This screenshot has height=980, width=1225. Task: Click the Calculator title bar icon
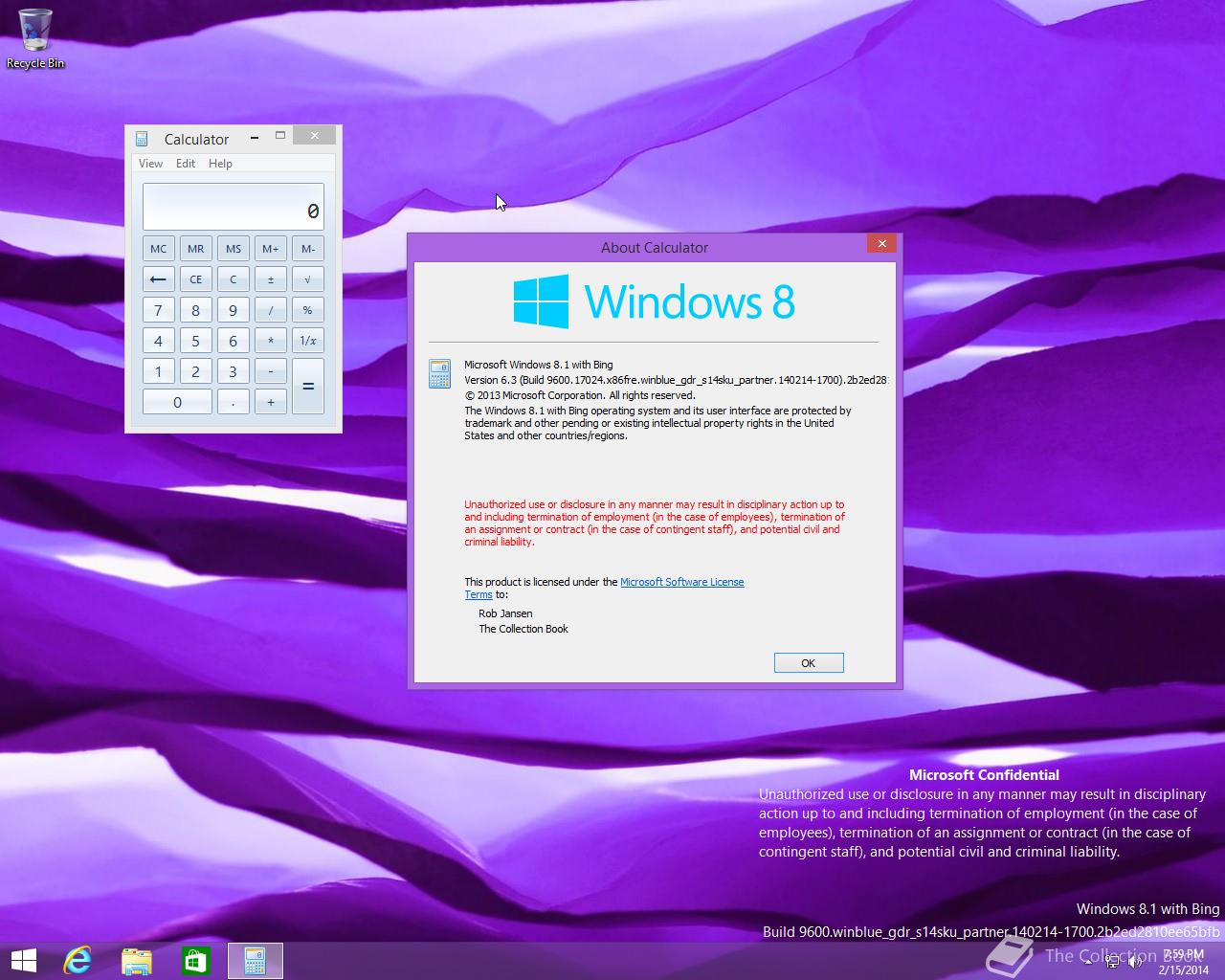142,139
